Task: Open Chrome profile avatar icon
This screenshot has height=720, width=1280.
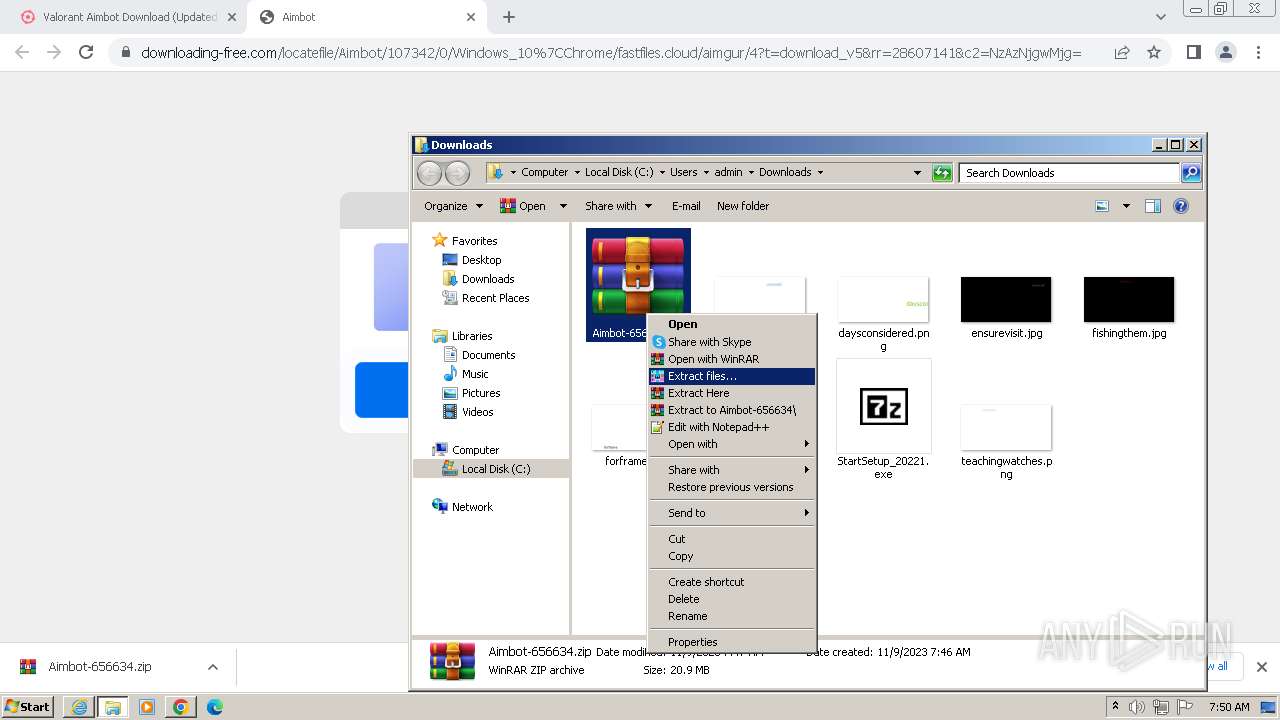Action: (x=1226, y=52)
